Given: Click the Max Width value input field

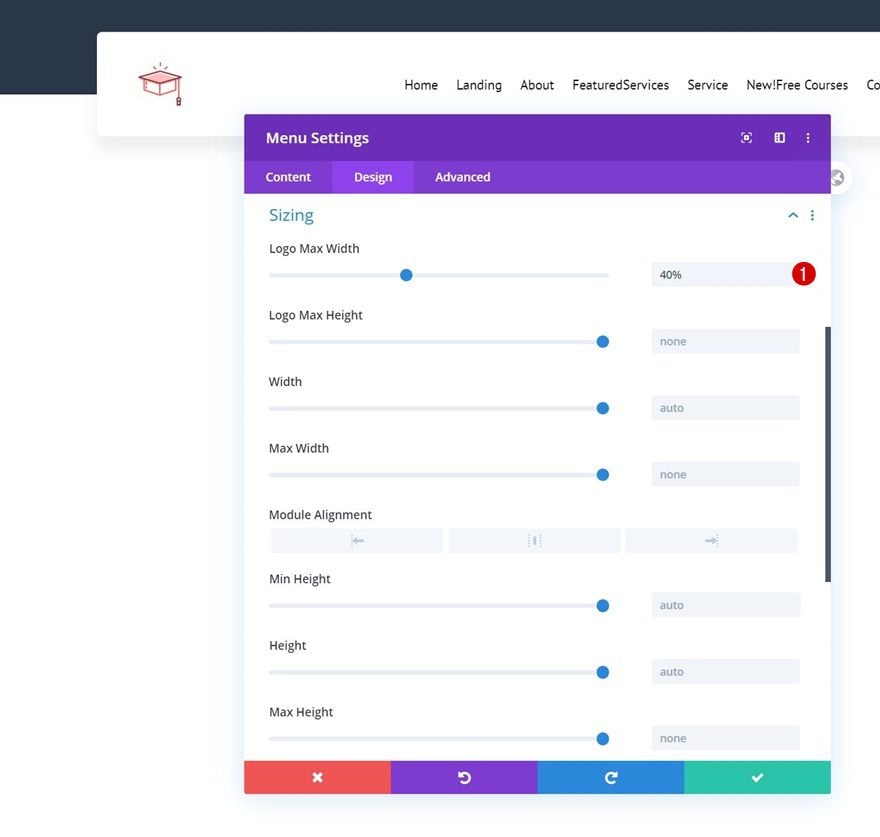Looking at the screenshot, I should point(725,475).
